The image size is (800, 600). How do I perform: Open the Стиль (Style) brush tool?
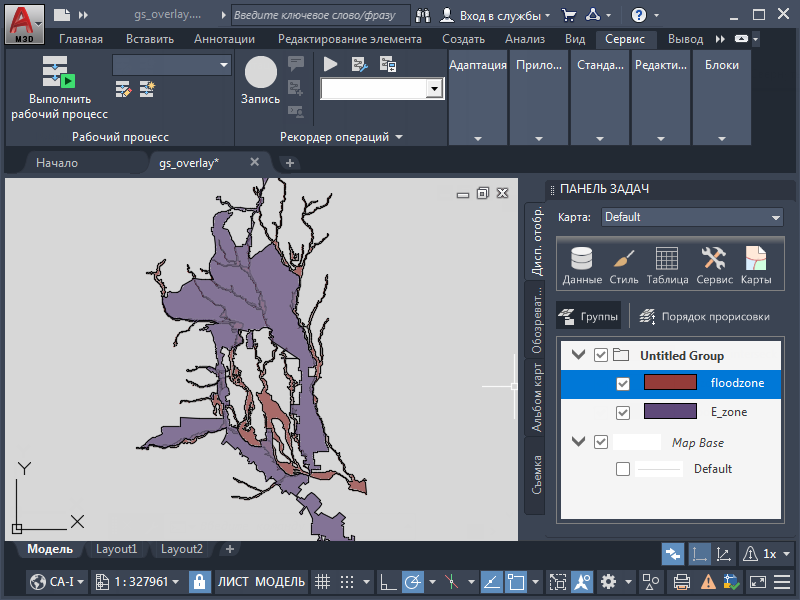pyautogui.click(x=624, y=265)
